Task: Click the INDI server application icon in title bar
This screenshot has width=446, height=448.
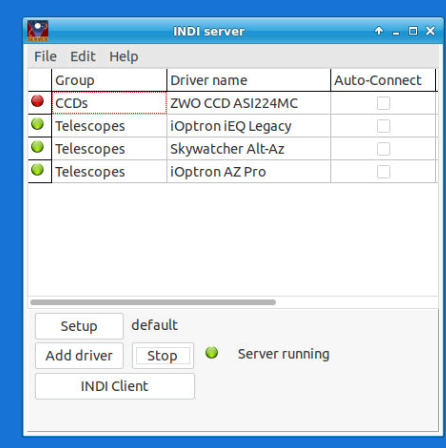Action: pyautogui.click(x=38, y=31)
